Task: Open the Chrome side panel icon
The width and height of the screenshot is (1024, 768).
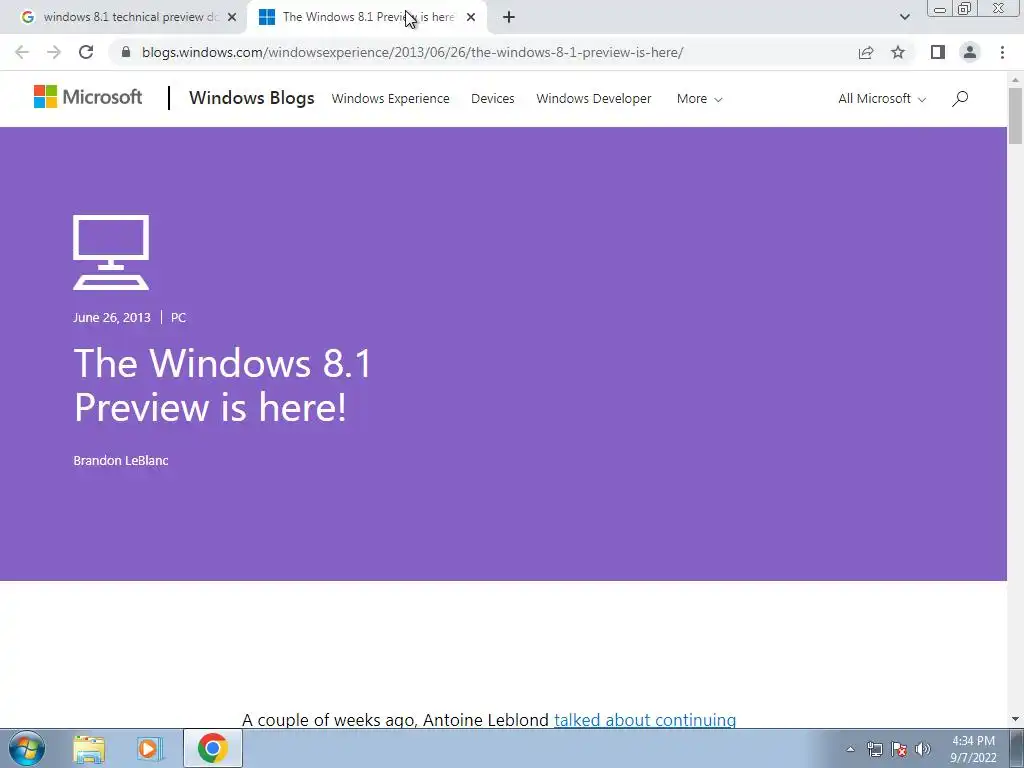Action: pos(938,52)
